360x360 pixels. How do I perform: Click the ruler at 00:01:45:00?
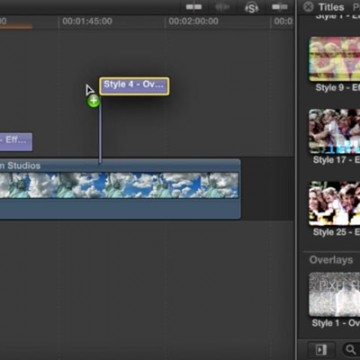(x=87, y=21)
